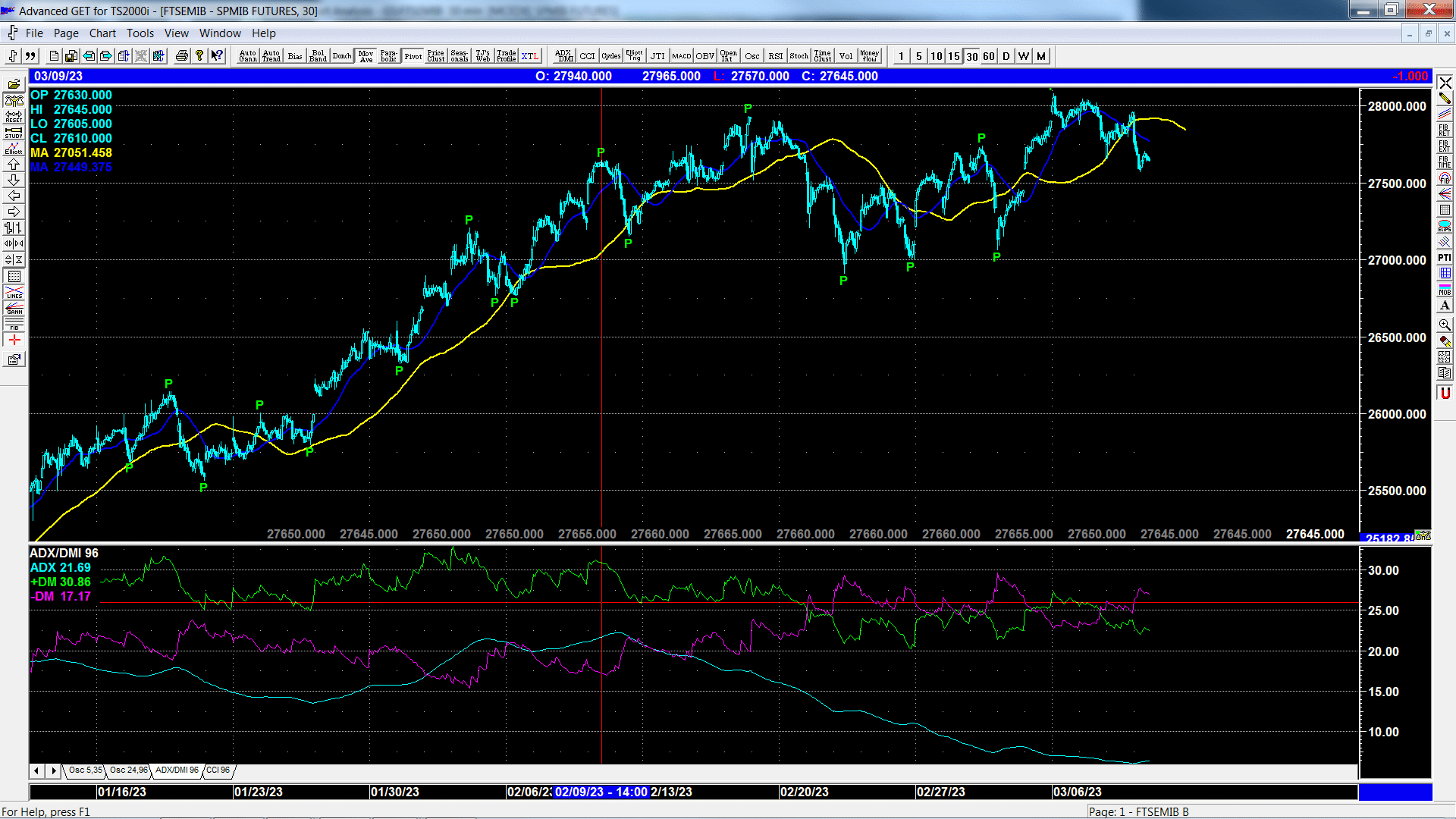Click the 02/09/23 - 14:00 date marker

[601, 792]
